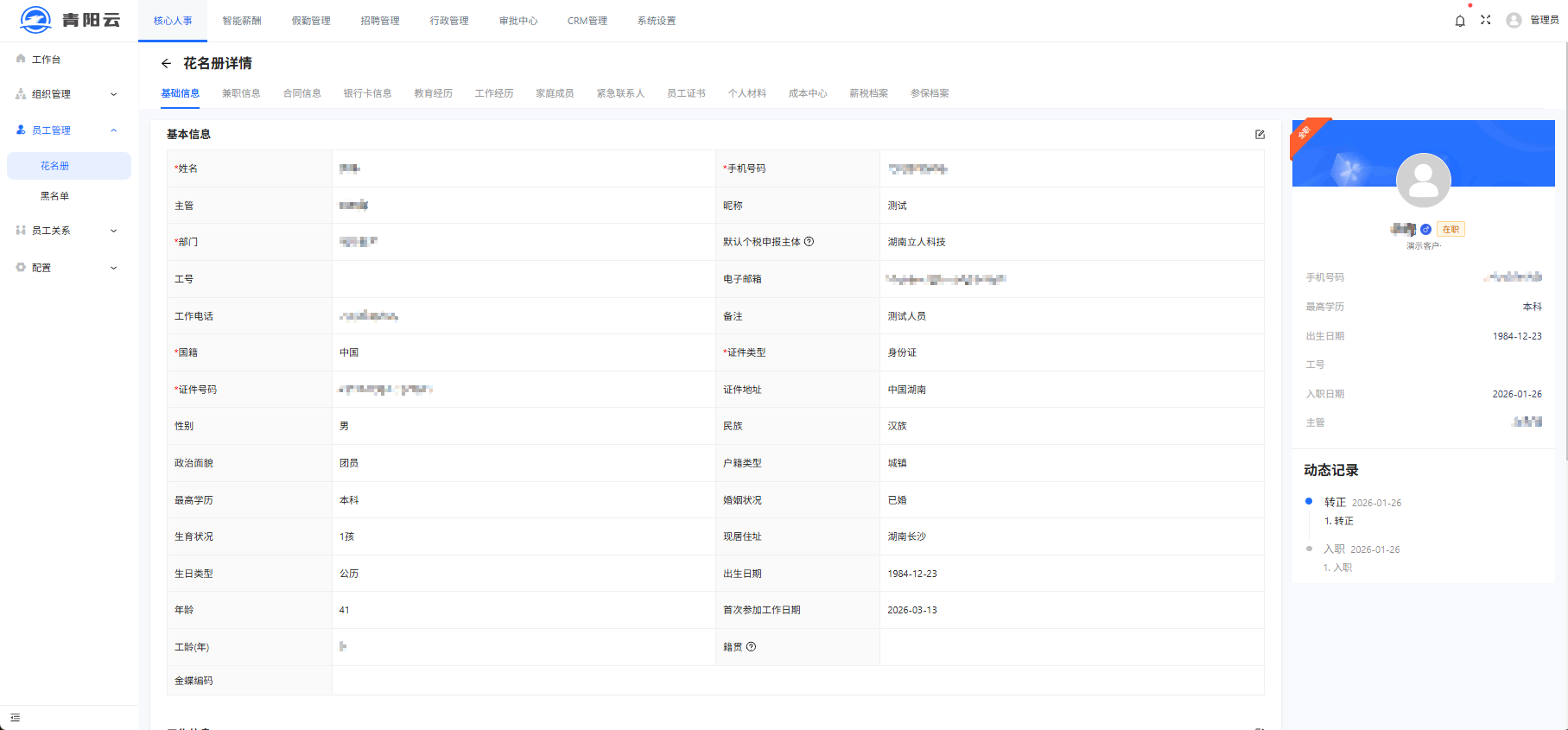
Task: Click the 青阳云 logo
Action: (69, 20)
